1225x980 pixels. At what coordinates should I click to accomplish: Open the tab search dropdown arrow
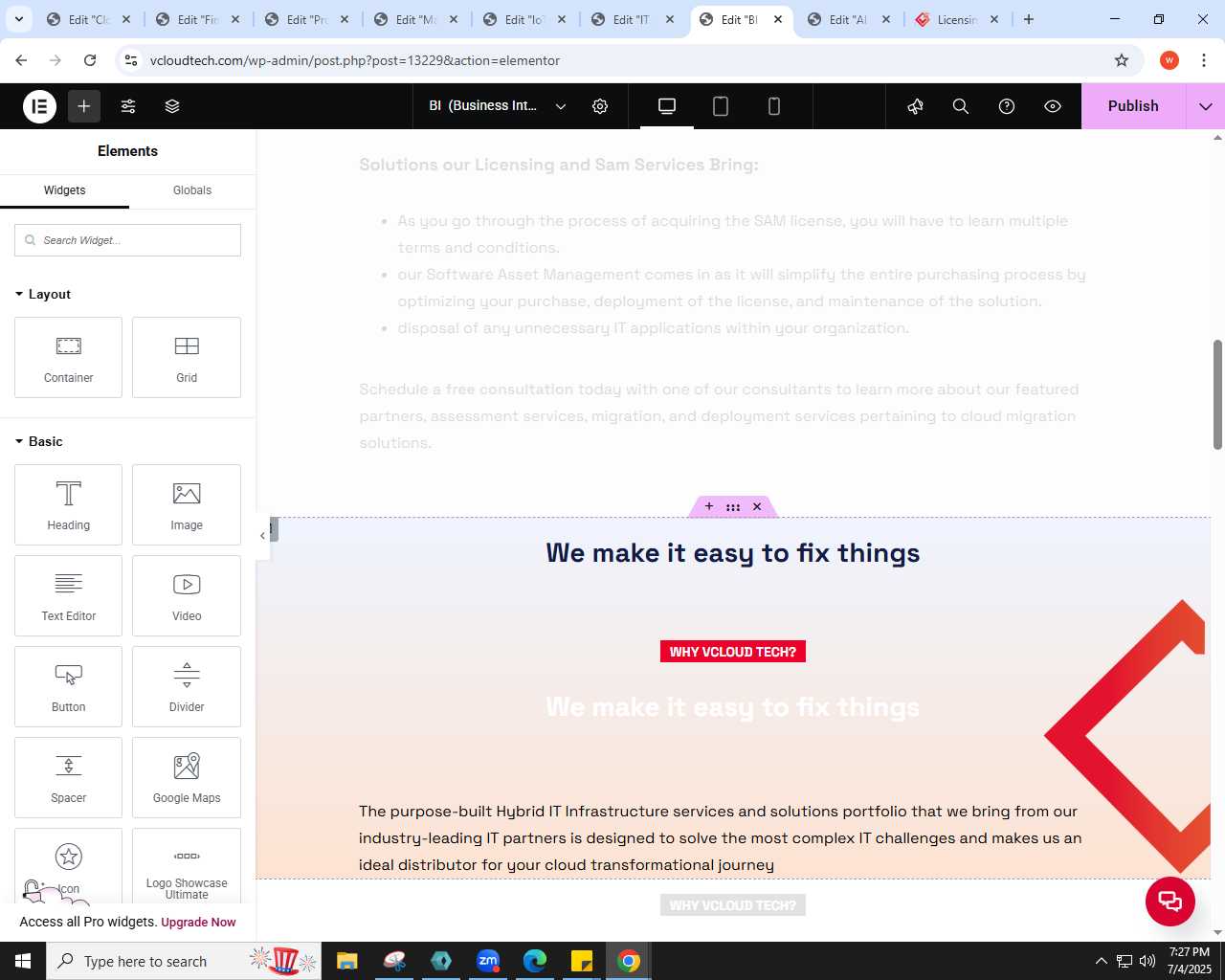click(18, 19)
